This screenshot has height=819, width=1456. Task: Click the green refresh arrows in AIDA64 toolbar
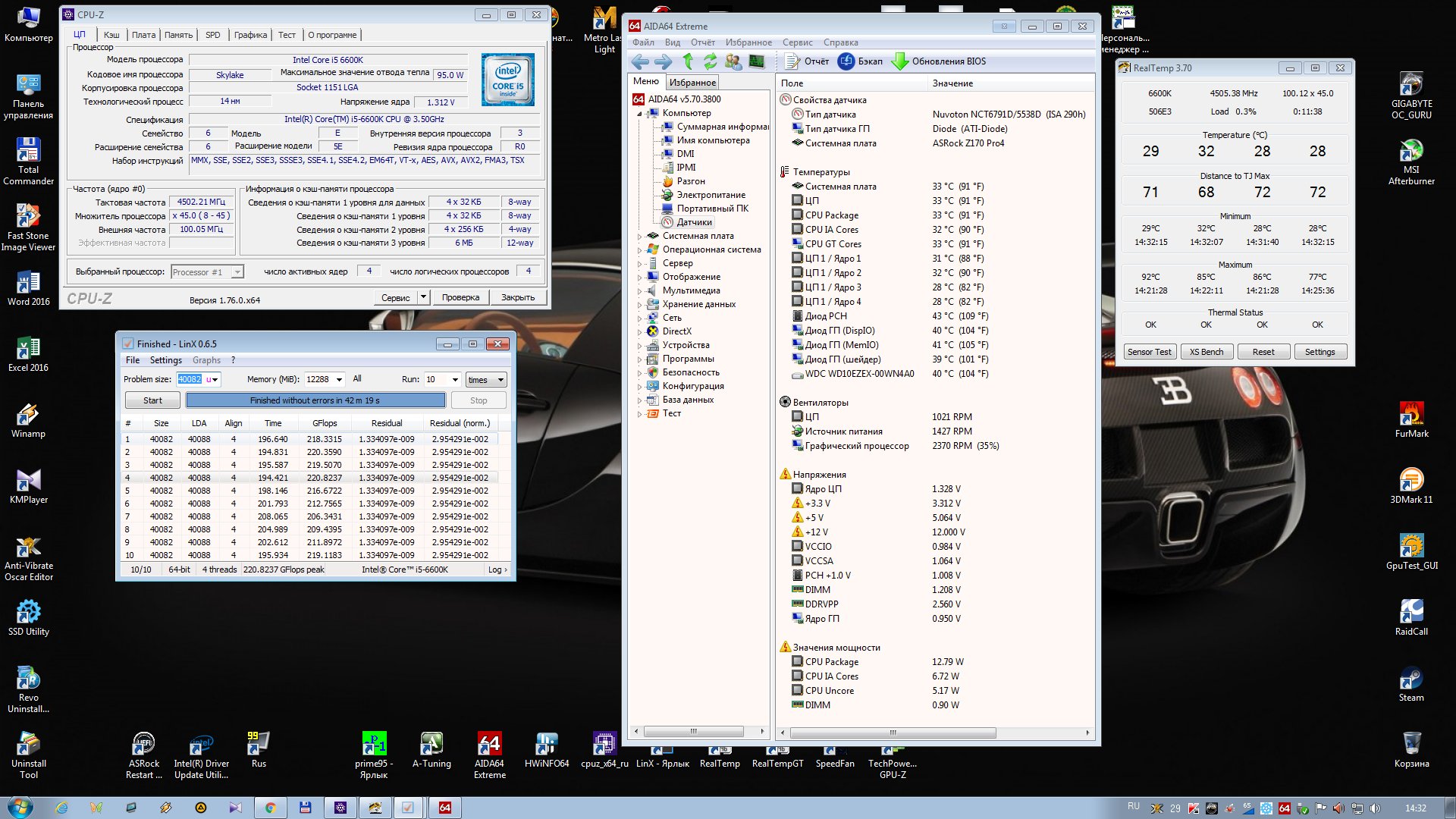[x=710, y=61]
